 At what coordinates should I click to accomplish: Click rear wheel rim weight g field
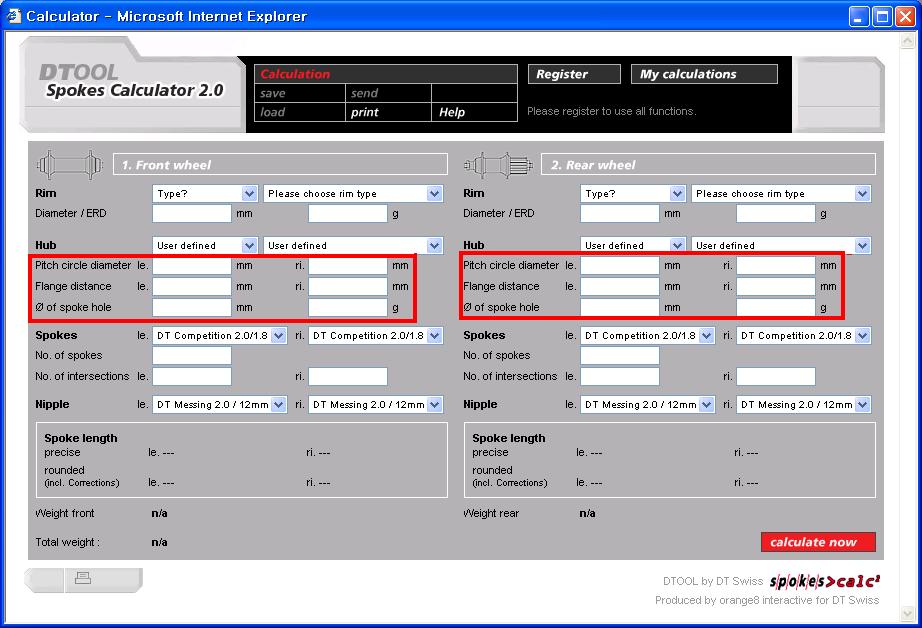776,213
